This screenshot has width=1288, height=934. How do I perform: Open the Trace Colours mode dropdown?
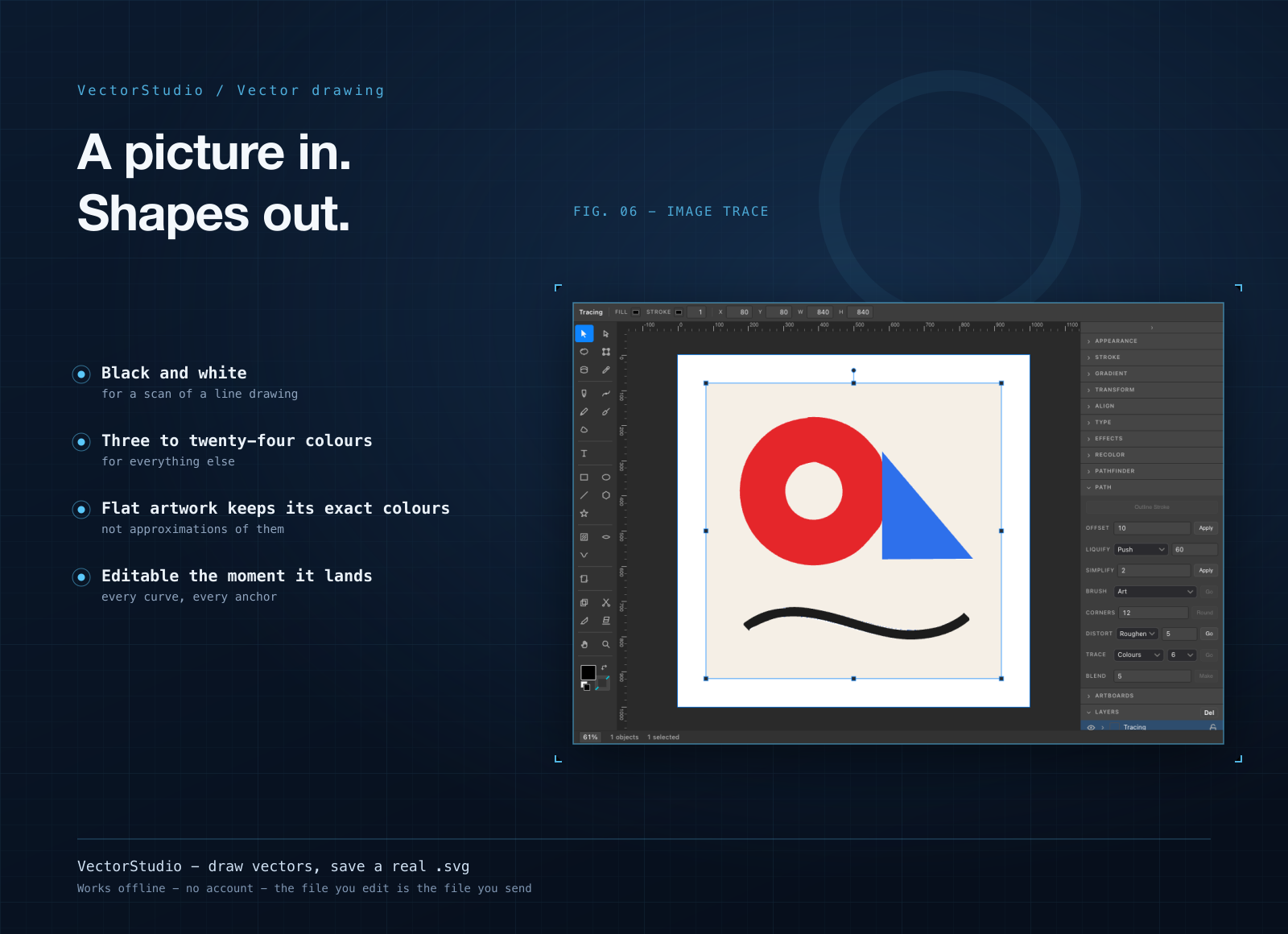1138,655
